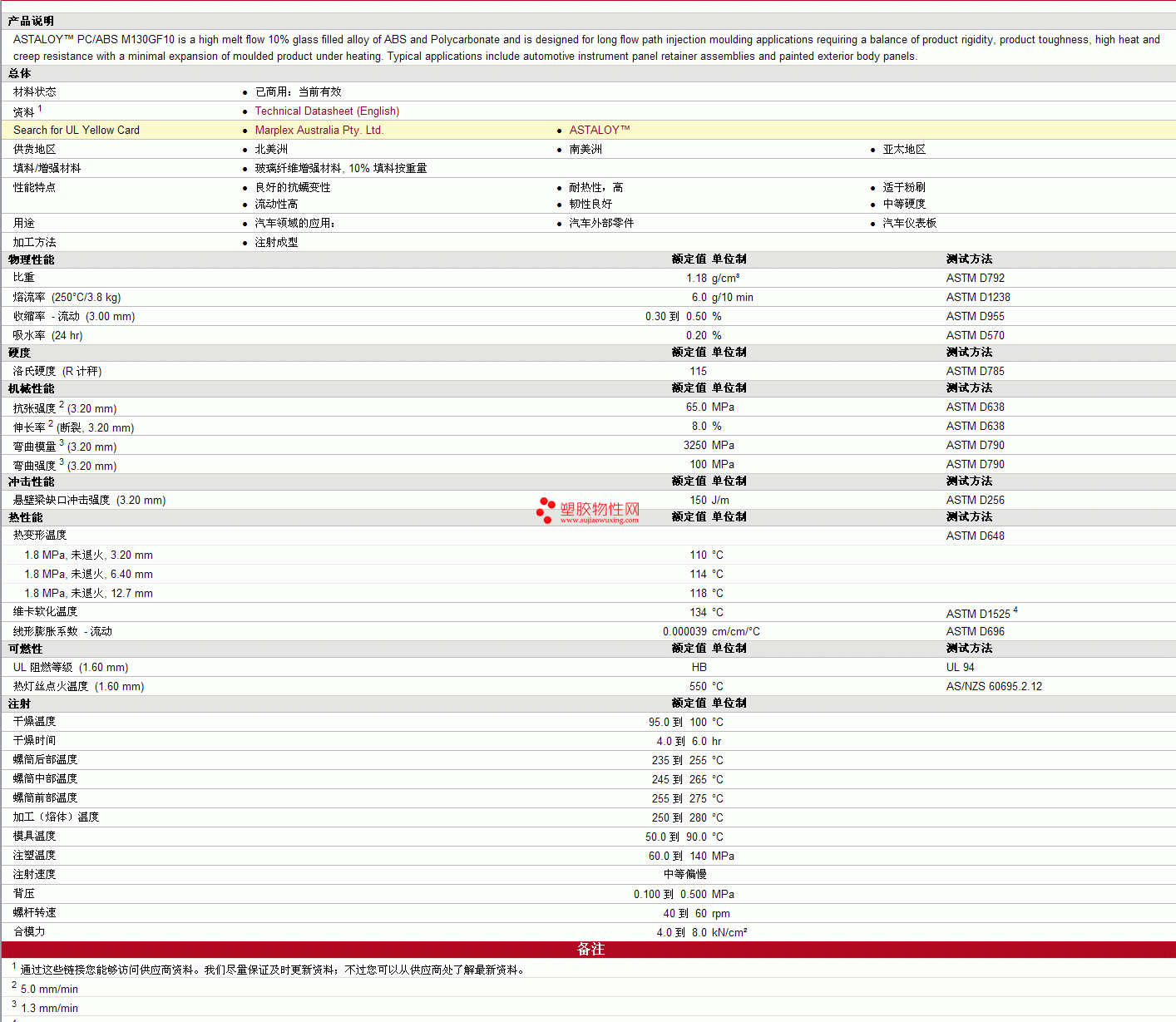
Task: Select the AS/NZS 60695.2.12 test method cell
Action: pos(994,686)
